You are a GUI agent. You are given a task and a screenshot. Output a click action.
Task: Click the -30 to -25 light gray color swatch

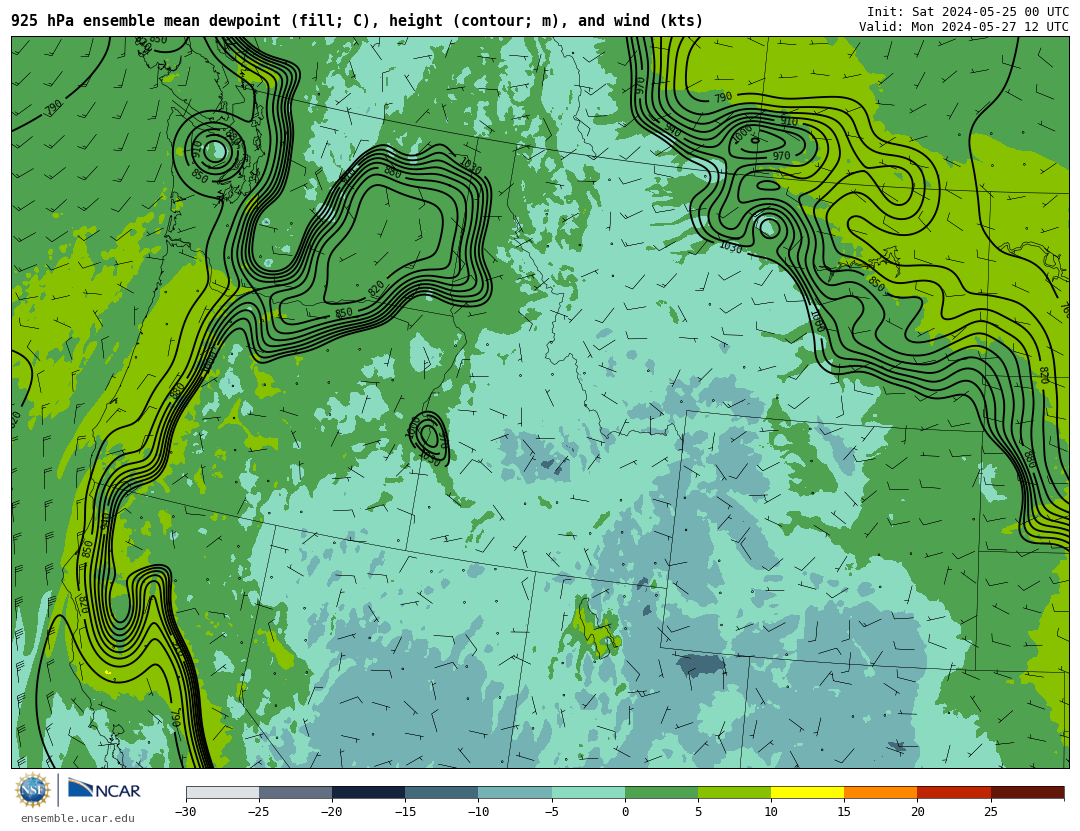(222, 793)
